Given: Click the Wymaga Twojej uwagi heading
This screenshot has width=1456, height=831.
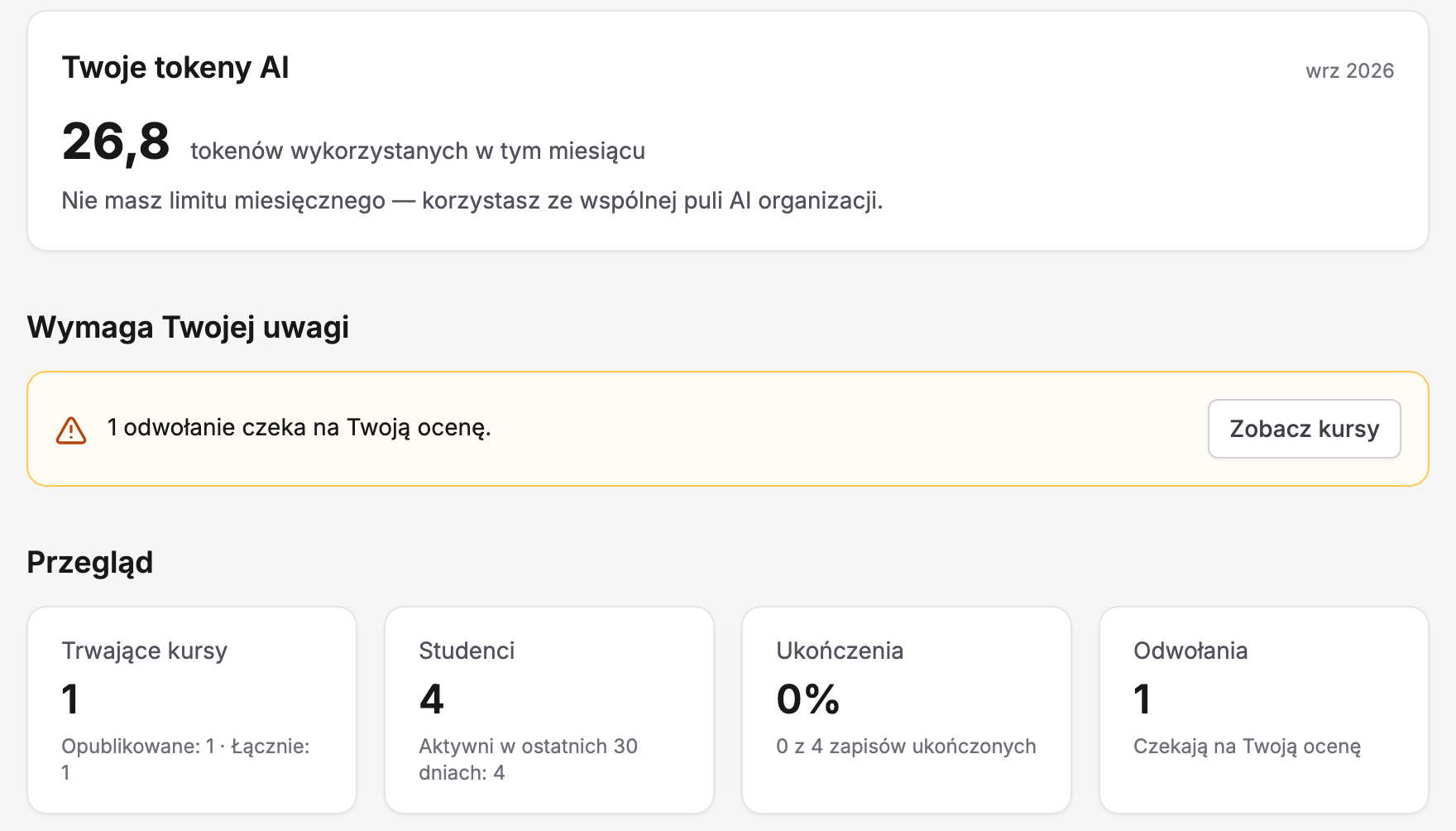Looking at the screenshot, I should (x=188, y=327).
